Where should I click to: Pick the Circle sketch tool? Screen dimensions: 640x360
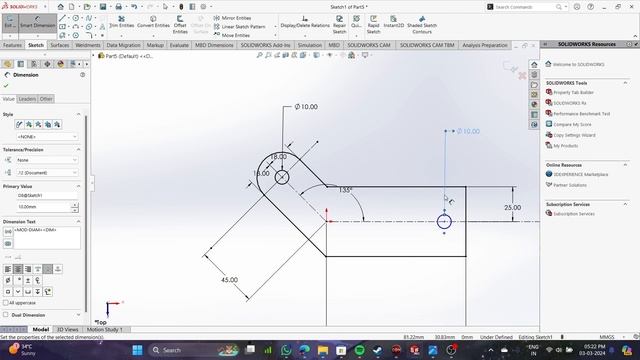tap(76, 18)
